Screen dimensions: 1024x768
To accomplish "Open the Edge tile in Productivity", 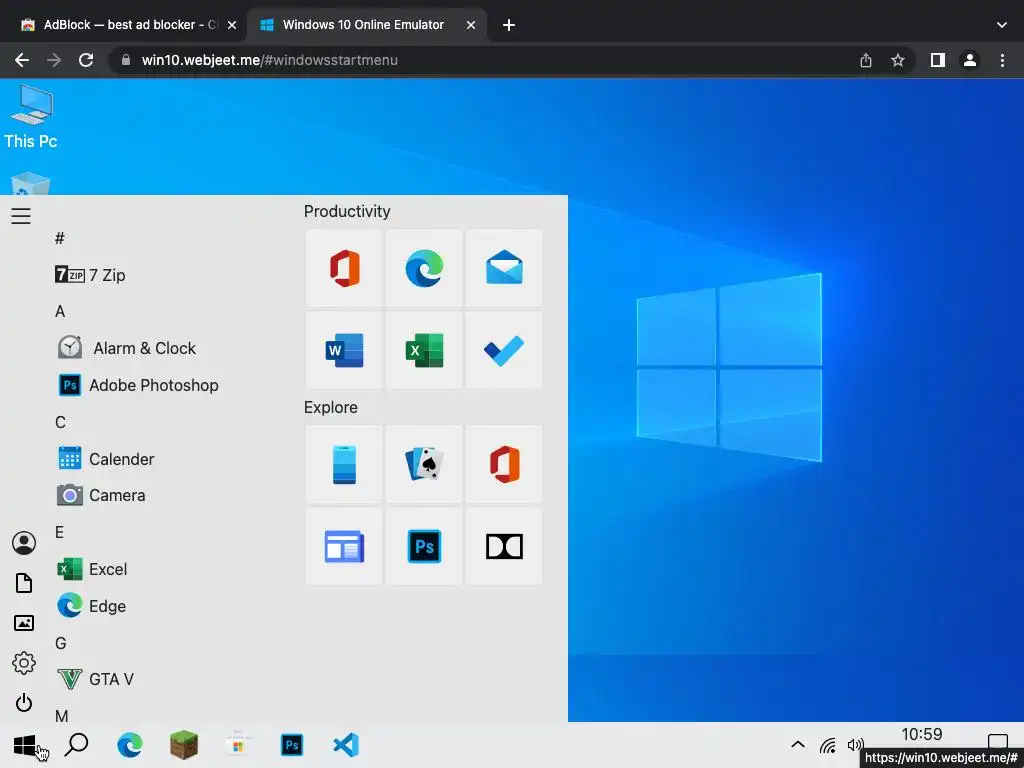I will click(424, 268).
